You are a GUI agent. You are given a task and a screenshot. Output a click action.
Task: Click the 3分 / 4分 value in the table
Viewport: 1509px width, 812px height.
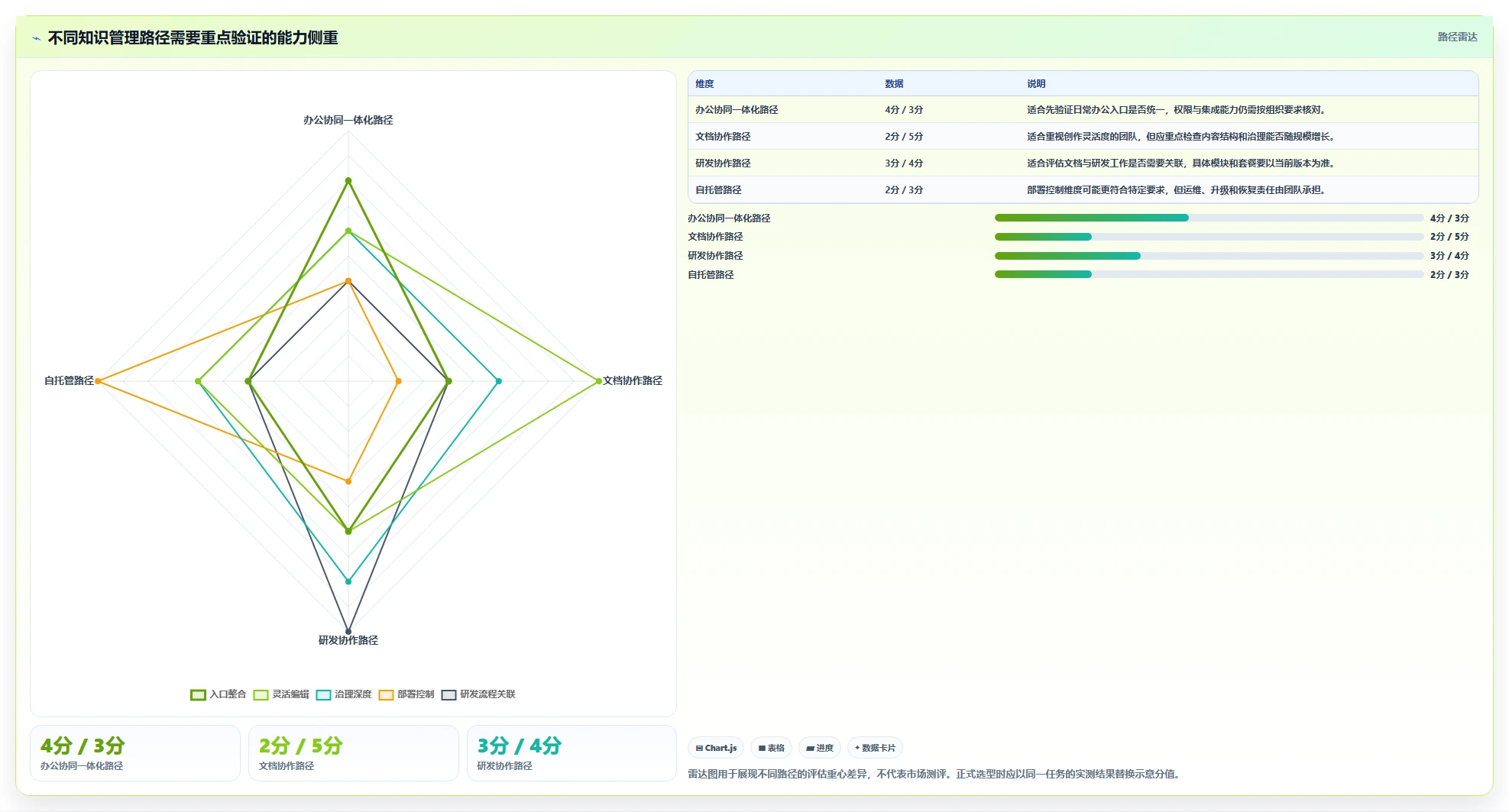point(904,163)
